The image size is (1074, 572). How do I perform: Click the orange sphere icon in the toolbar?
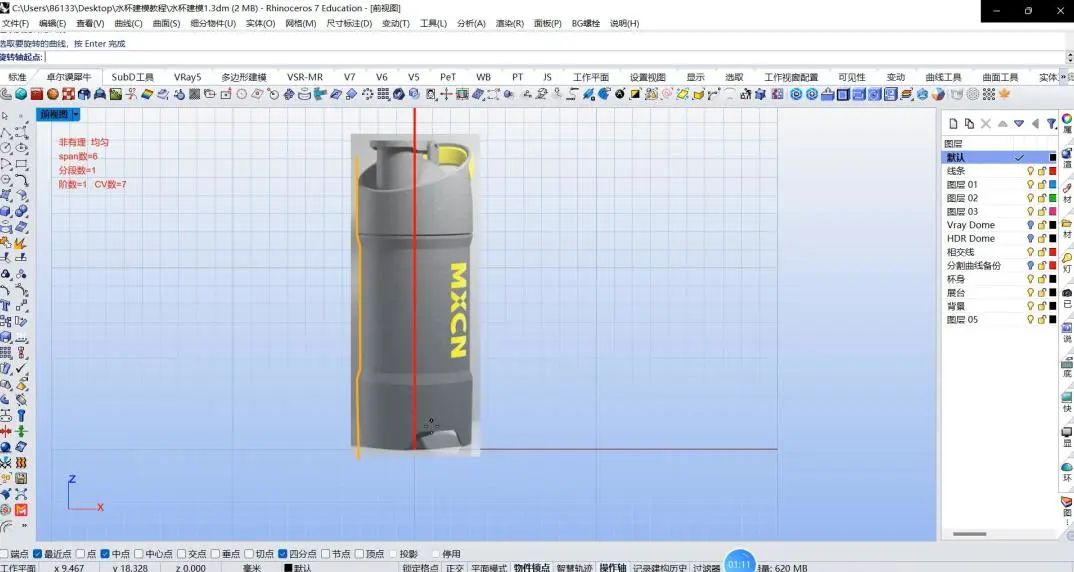pyautogui.click(x=53, y=94)
